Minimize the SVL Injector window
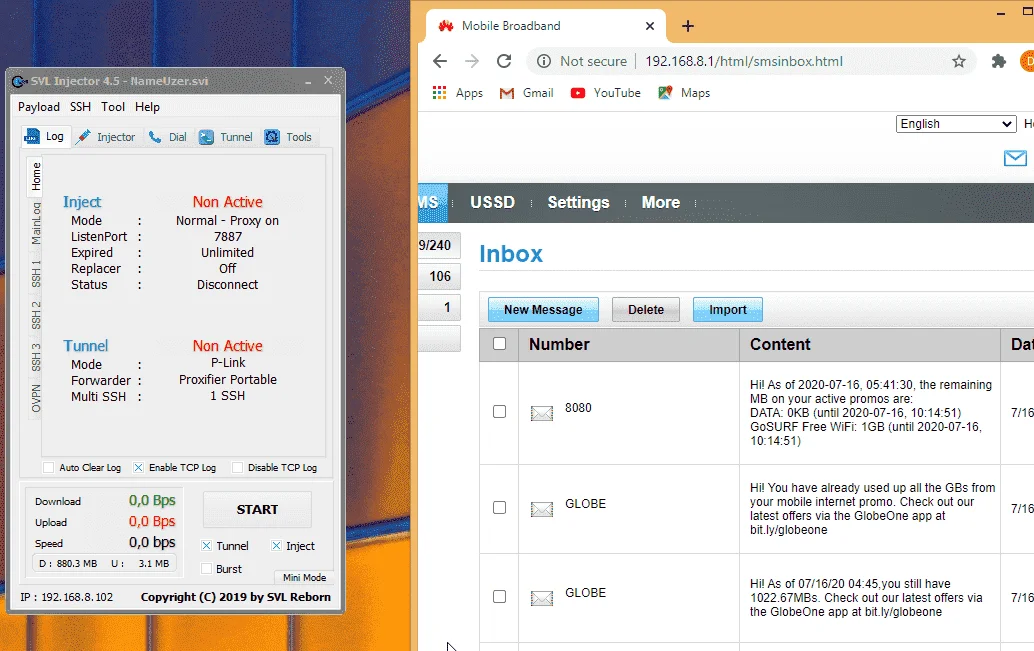 coord(307,81)
